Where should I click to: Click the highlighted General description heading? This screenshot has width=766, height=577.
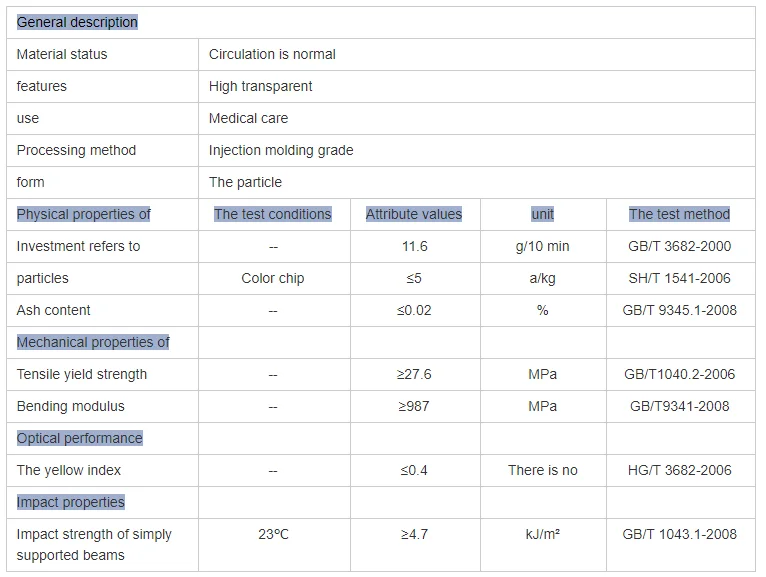[x=77, y=22]
